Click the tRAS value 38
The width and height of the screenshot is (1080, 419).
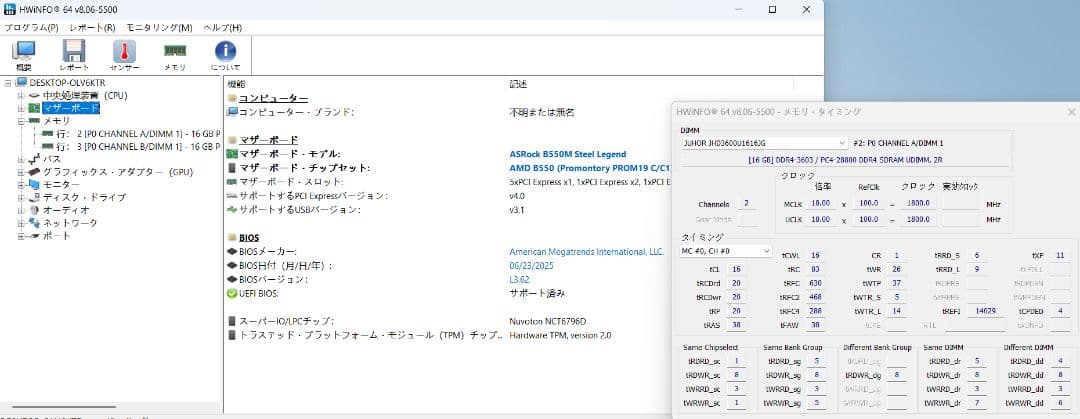736,325
